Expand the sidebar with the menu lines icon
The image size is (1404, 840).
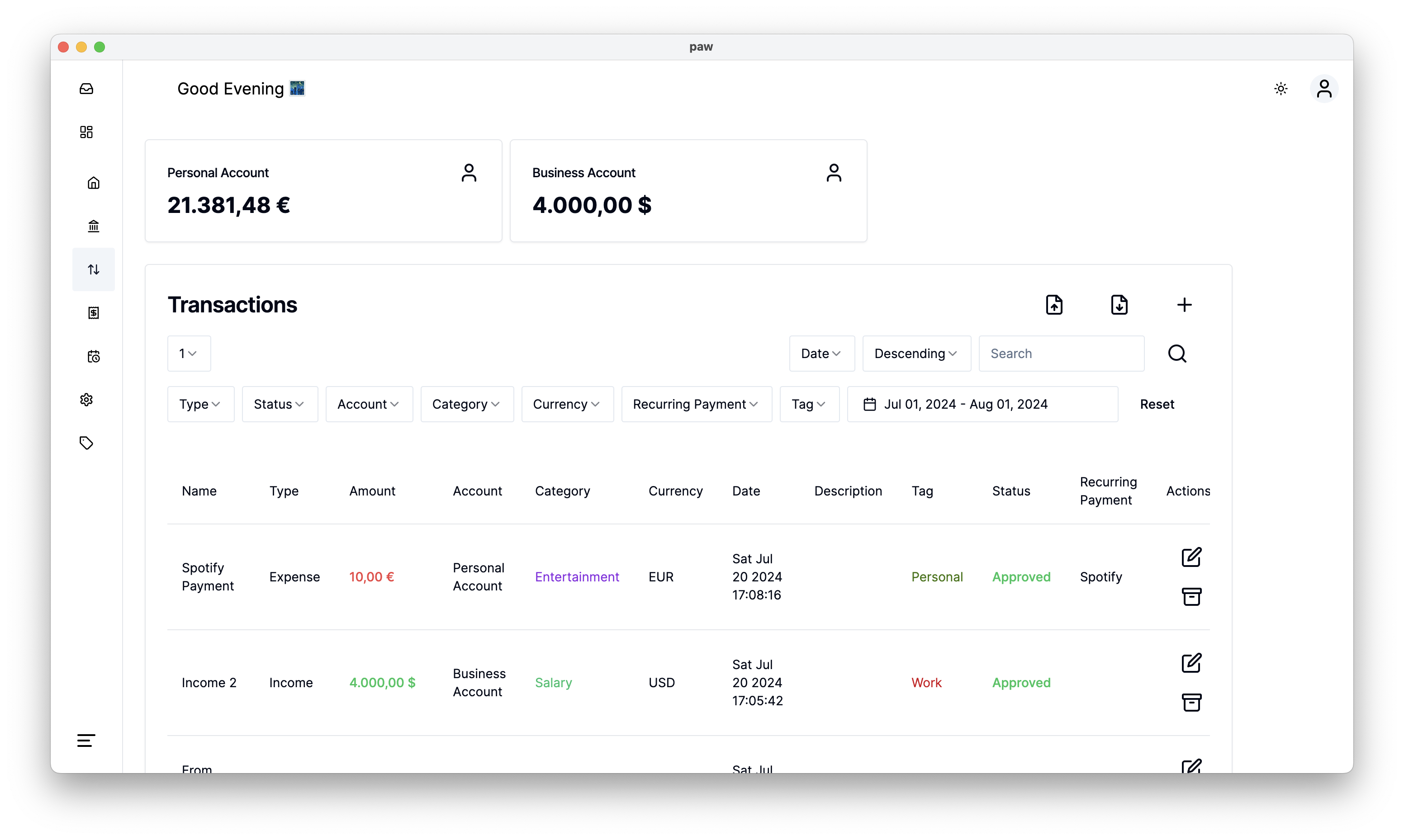(x=86, y=741)
